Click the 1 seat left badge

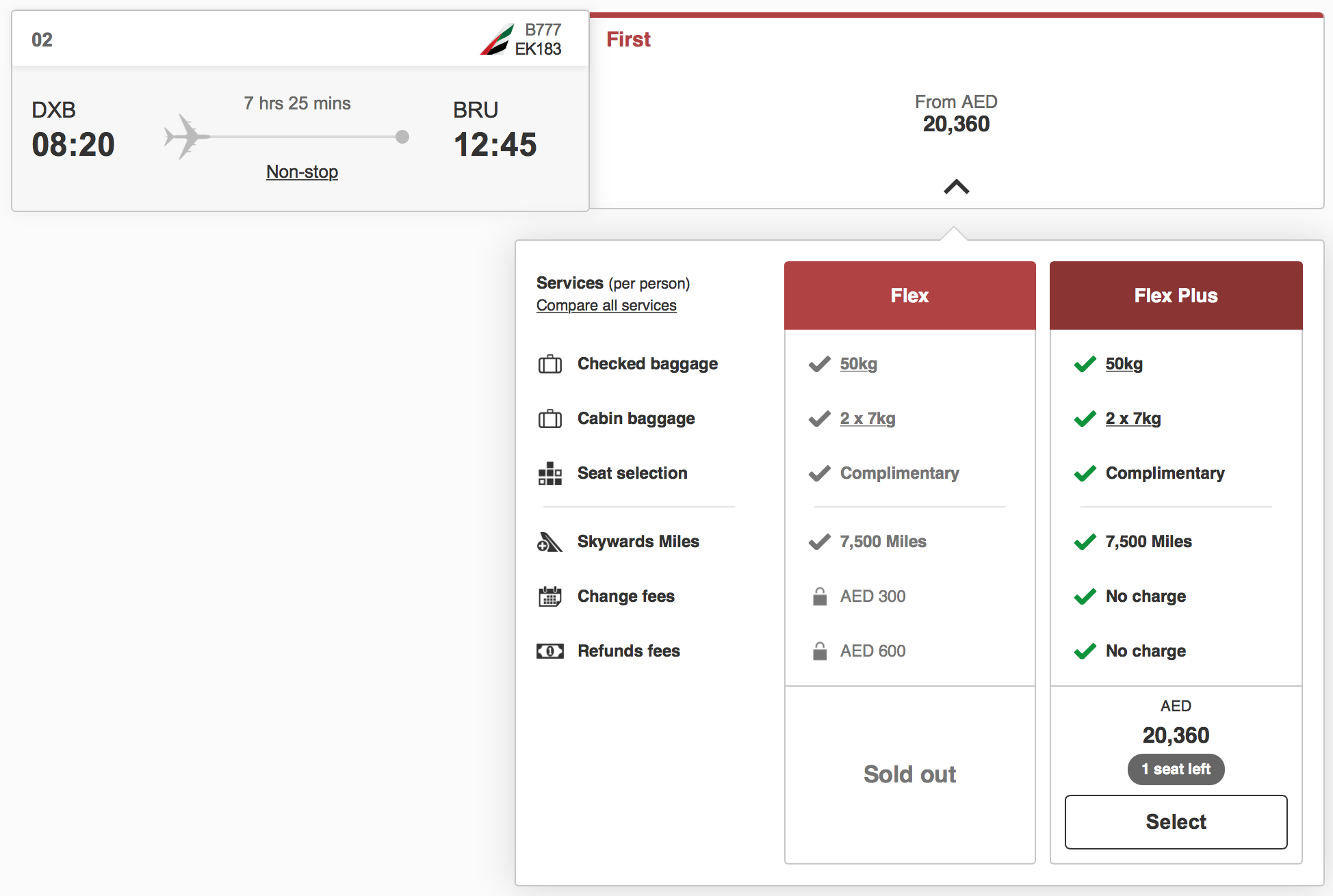point(1176,769)
